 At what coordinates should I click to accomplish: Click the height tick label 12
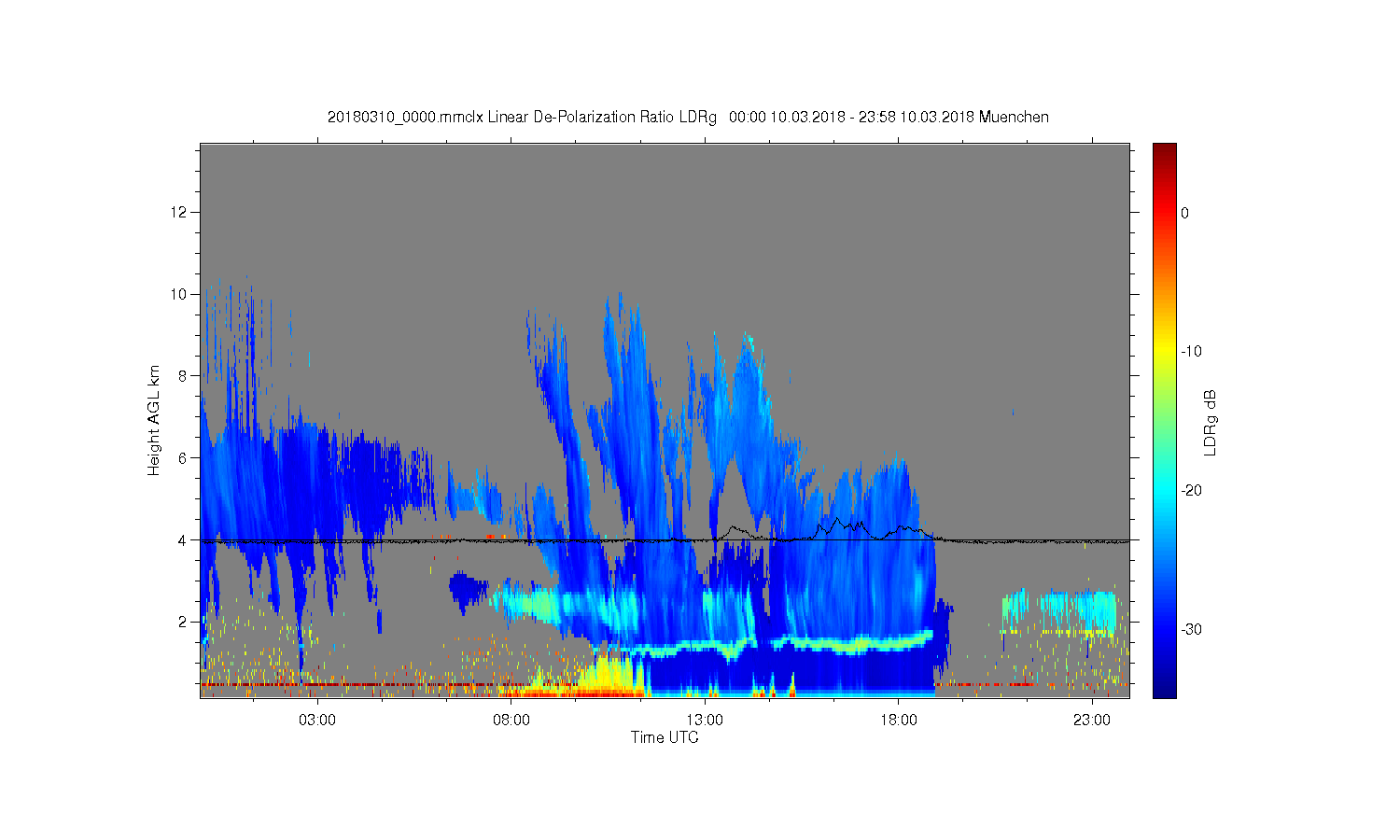[180, 212]
